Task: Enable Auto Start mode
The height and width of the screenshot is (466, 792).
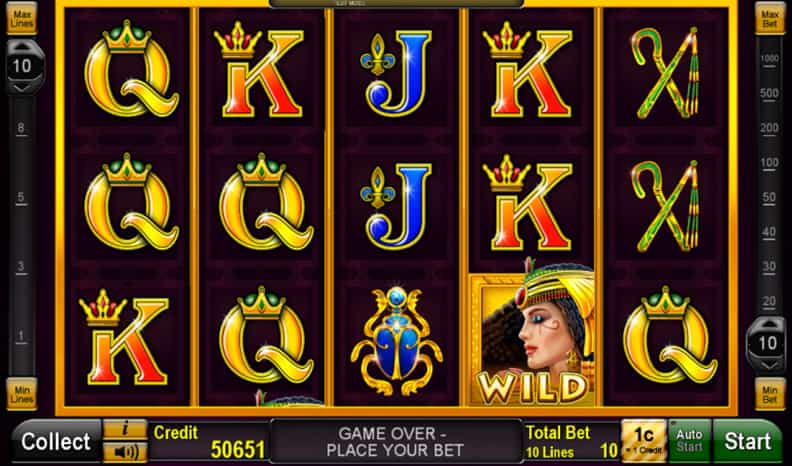Action: 689,441
